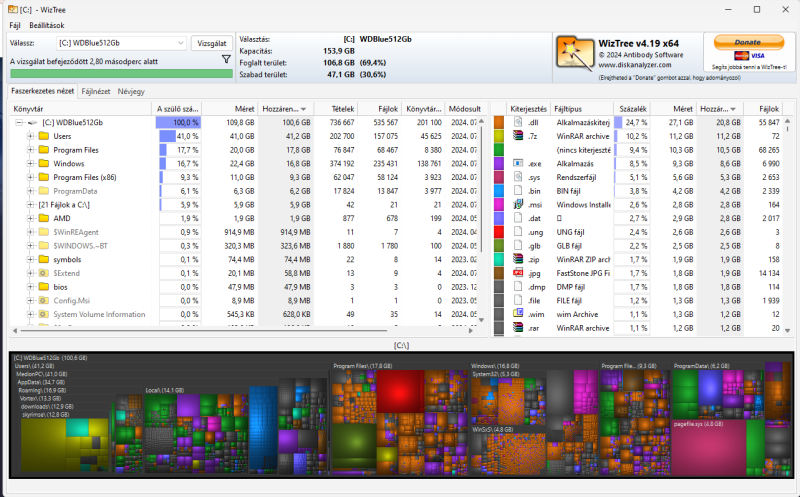Select the $WinREAgent tree row
The height and width of the screenshot is (497, 800).
click(x=244, y=232)
